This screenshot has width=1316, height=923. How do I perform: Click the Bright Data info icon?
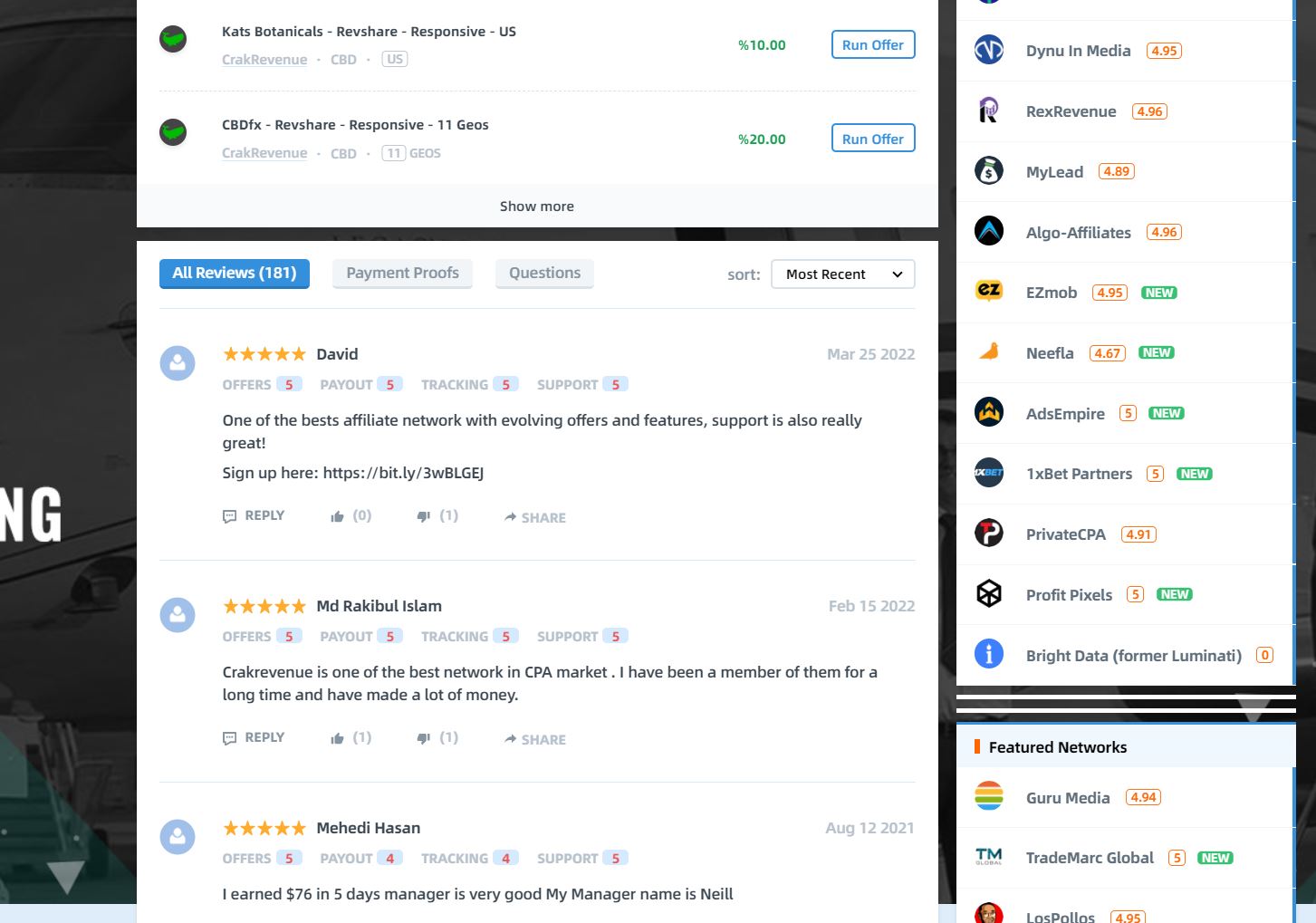[988, 653]
